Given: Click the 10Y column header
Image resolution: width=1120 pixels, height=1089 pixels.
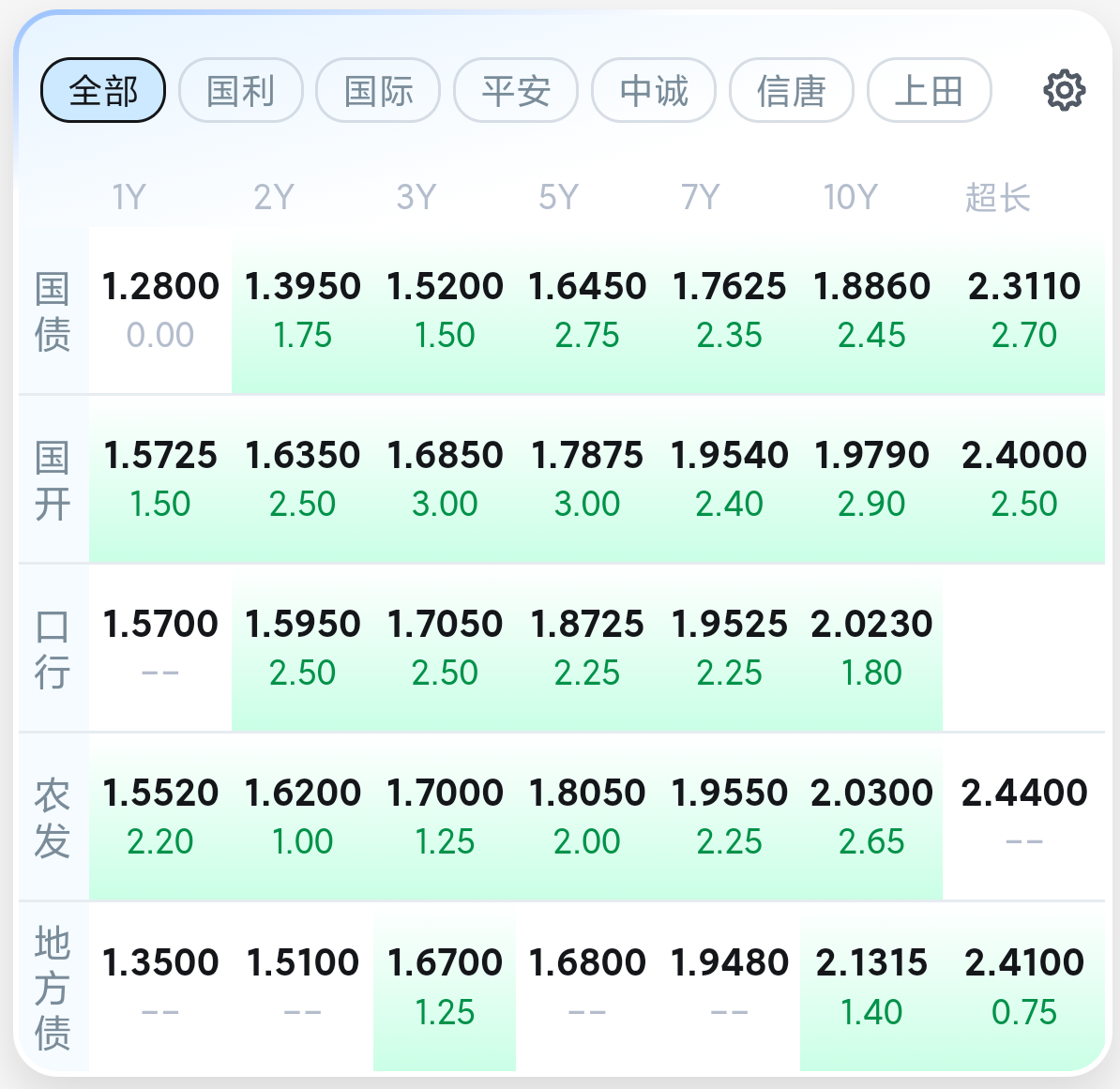Looking at the screenshot, I should click(x=850, y=198).
